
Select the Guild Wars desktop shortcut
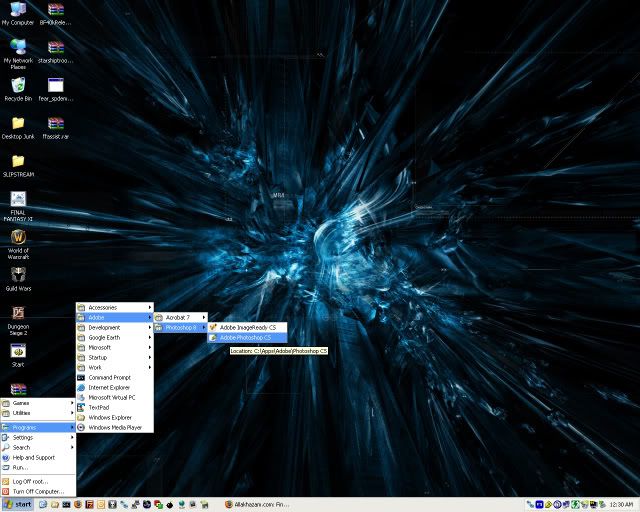[x=18, y=275]
